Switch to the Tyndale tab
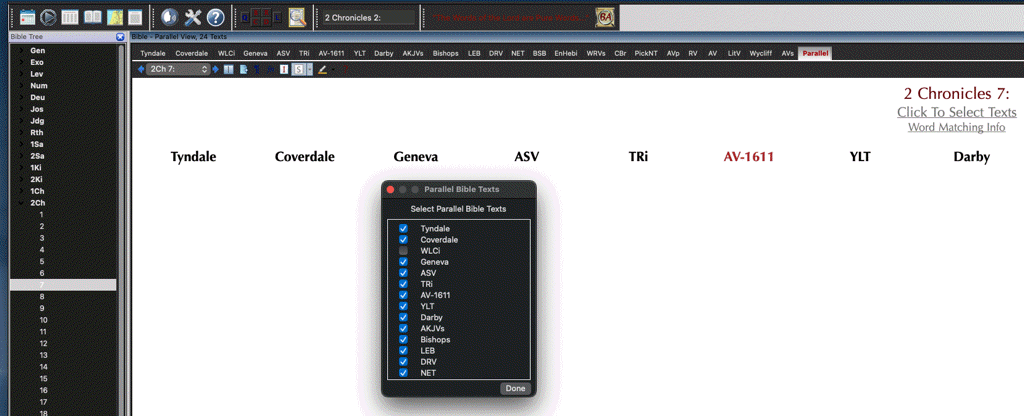Screen dimensions: 1024x416 (153, 54)
